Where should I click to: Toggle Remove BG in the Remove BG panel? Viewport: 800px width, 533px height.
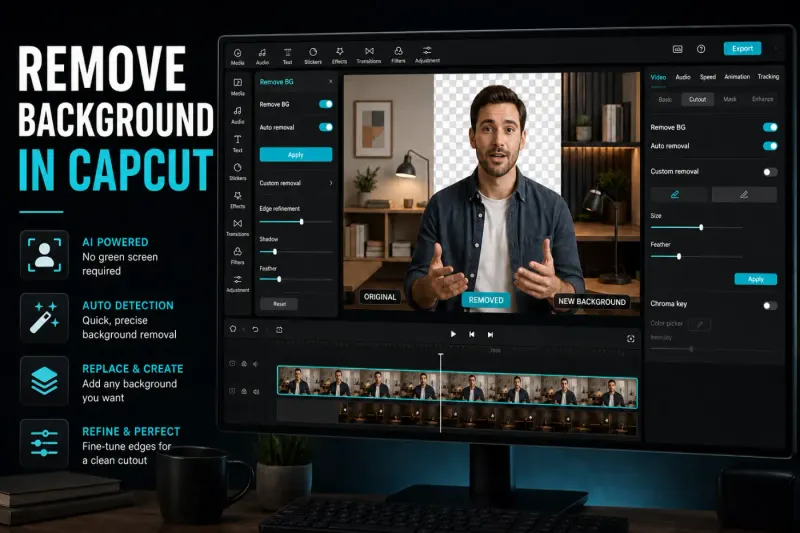[x=326, y=104]
